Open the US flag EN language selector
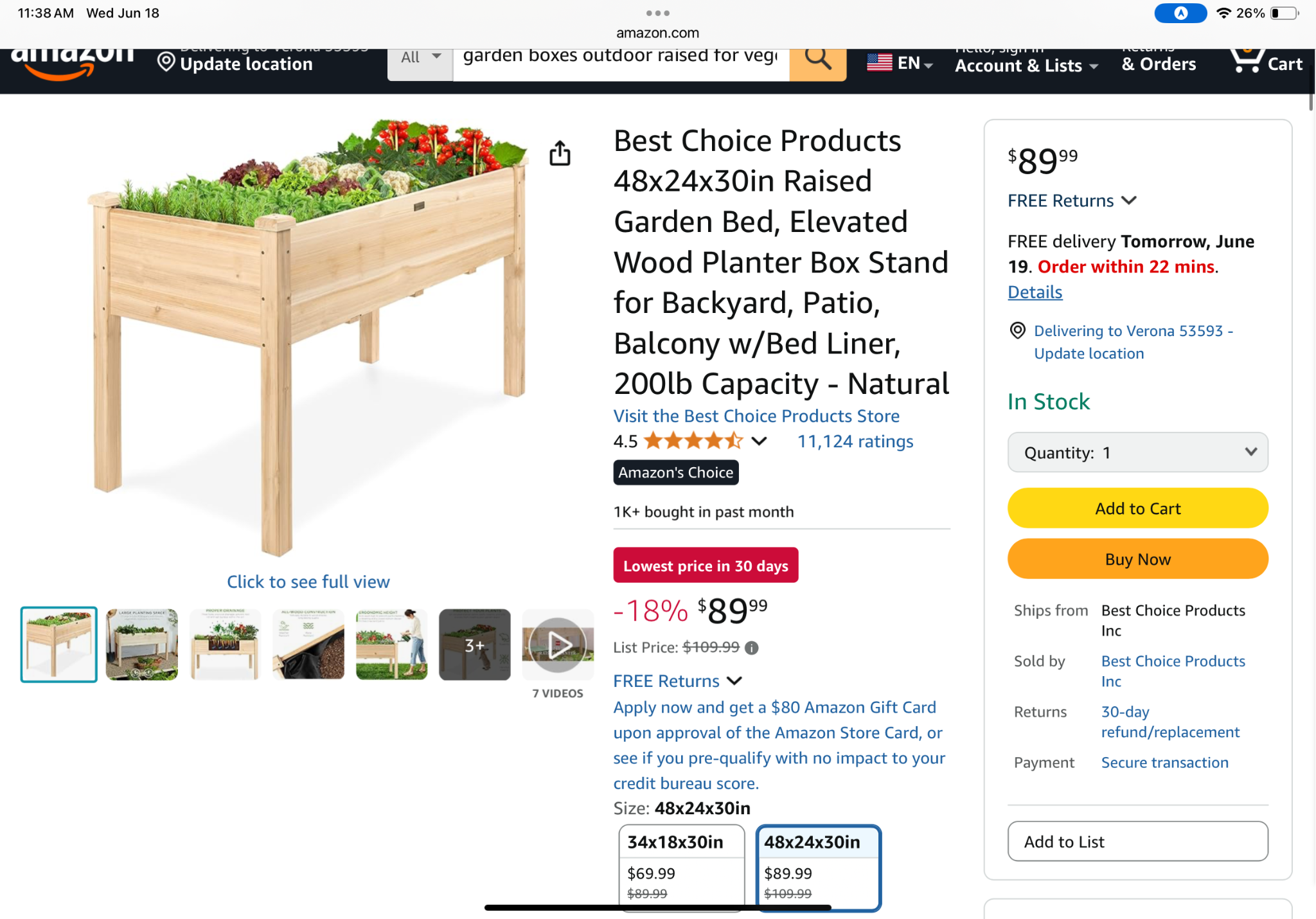Image resolution: width=1316 pixels, height=919 pixels. 900,63
